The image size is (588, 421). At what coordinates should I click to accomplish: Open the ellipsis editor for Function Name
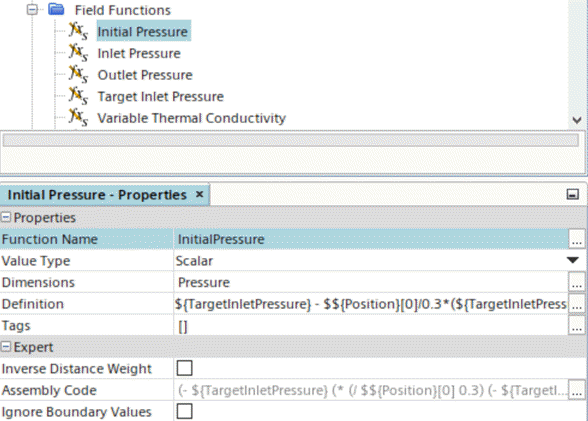[577, 239]
